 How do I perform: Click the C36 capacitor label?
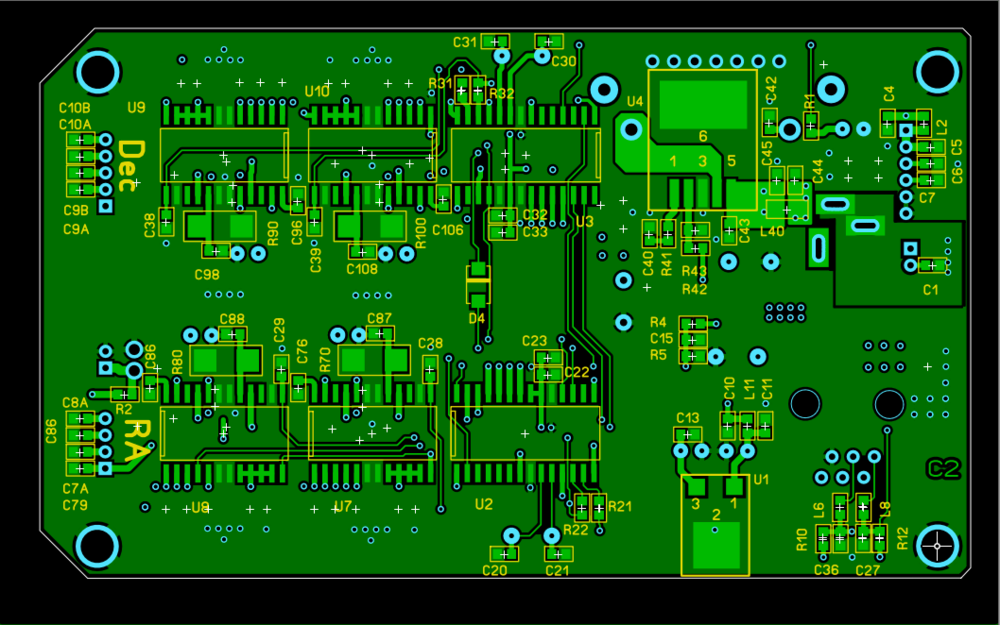point(827,570)
